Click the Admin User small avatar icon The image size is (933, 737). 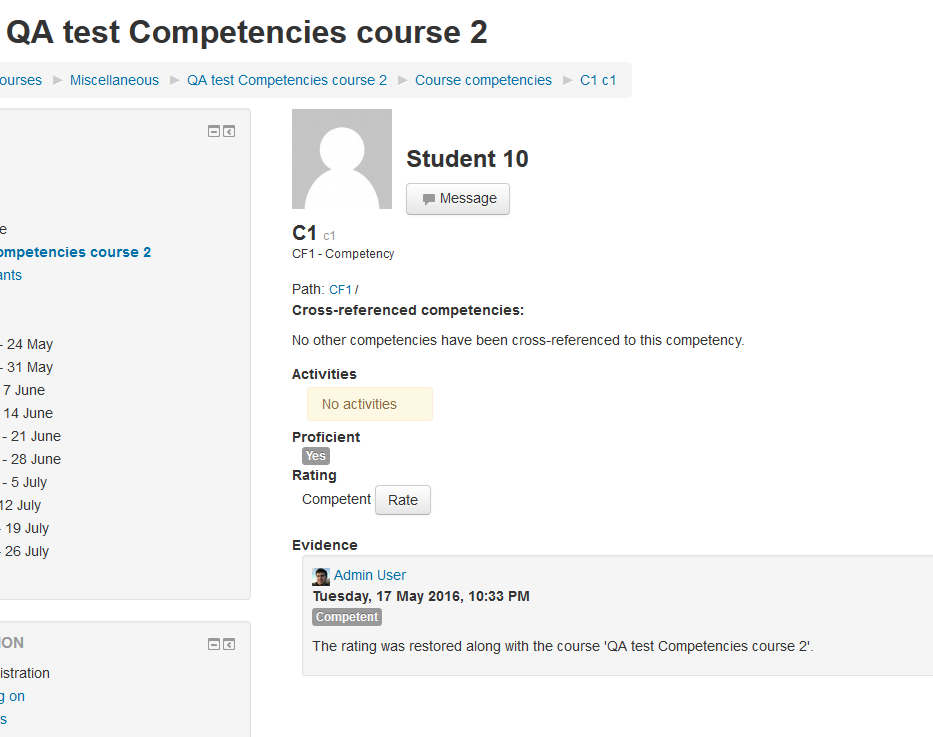[321, 576]
